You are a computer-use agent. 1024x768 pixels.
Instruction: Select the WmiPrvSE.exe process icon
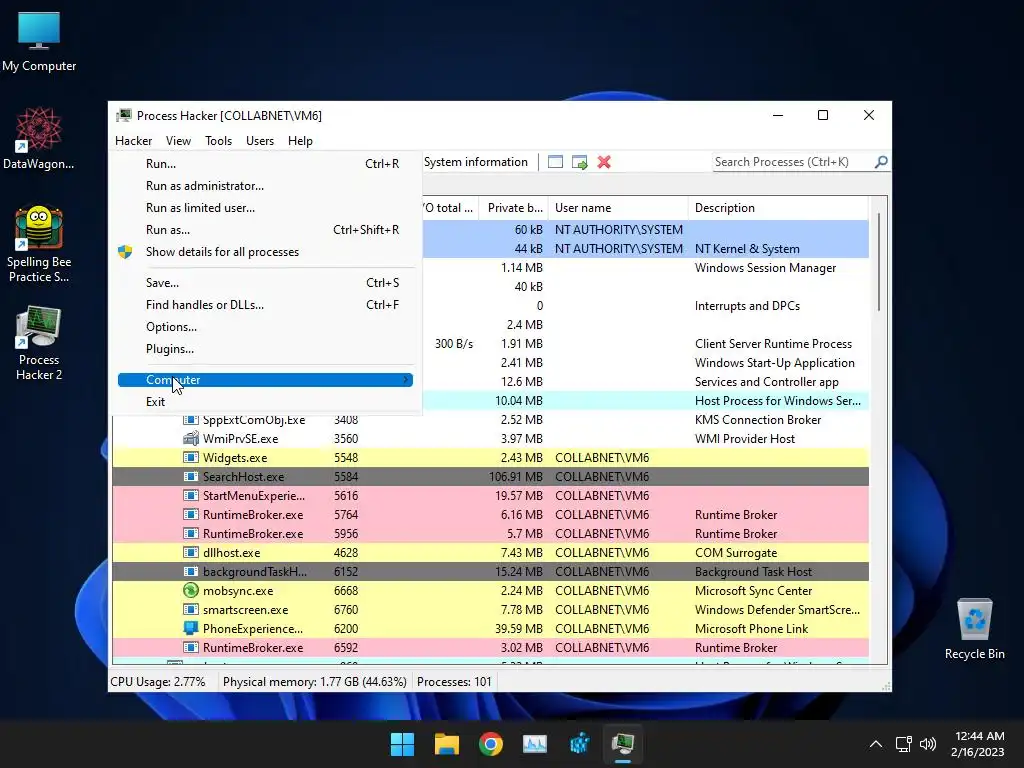pyautogui.click(x=191, y=439)
